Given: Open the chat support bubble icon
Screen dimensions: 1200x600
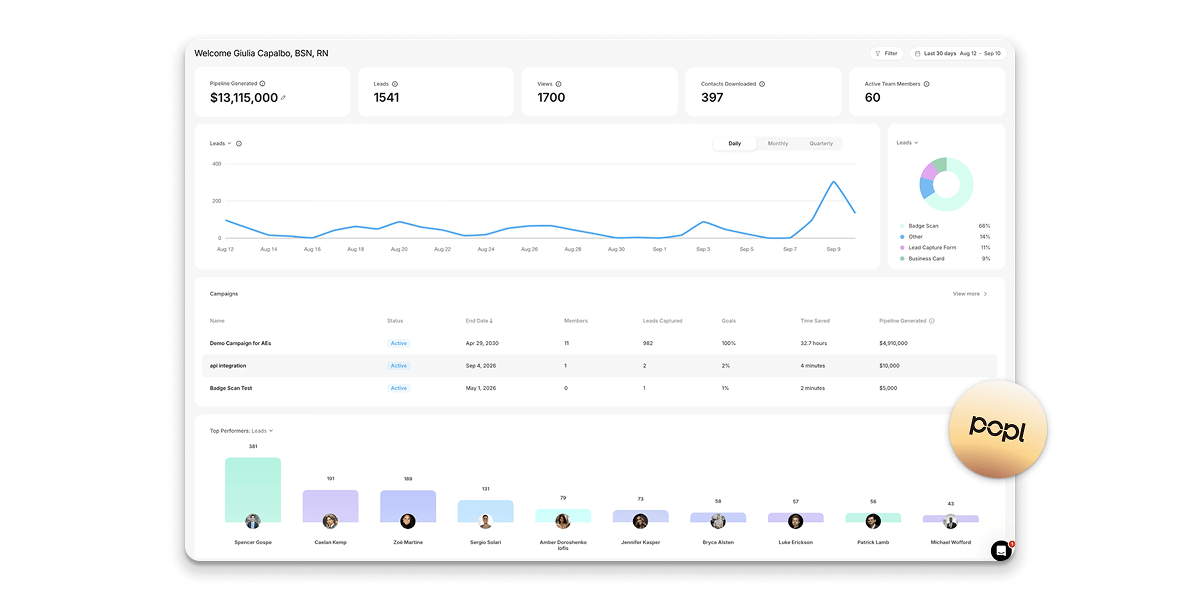Looking at the screenshot, I should tap(999, 551).
